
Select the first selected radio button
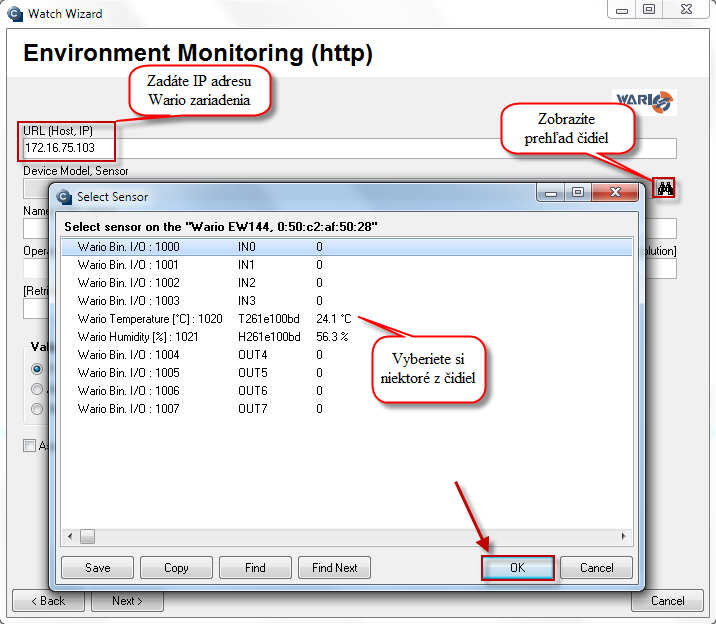pyautogui.click(x=37, y=368)
